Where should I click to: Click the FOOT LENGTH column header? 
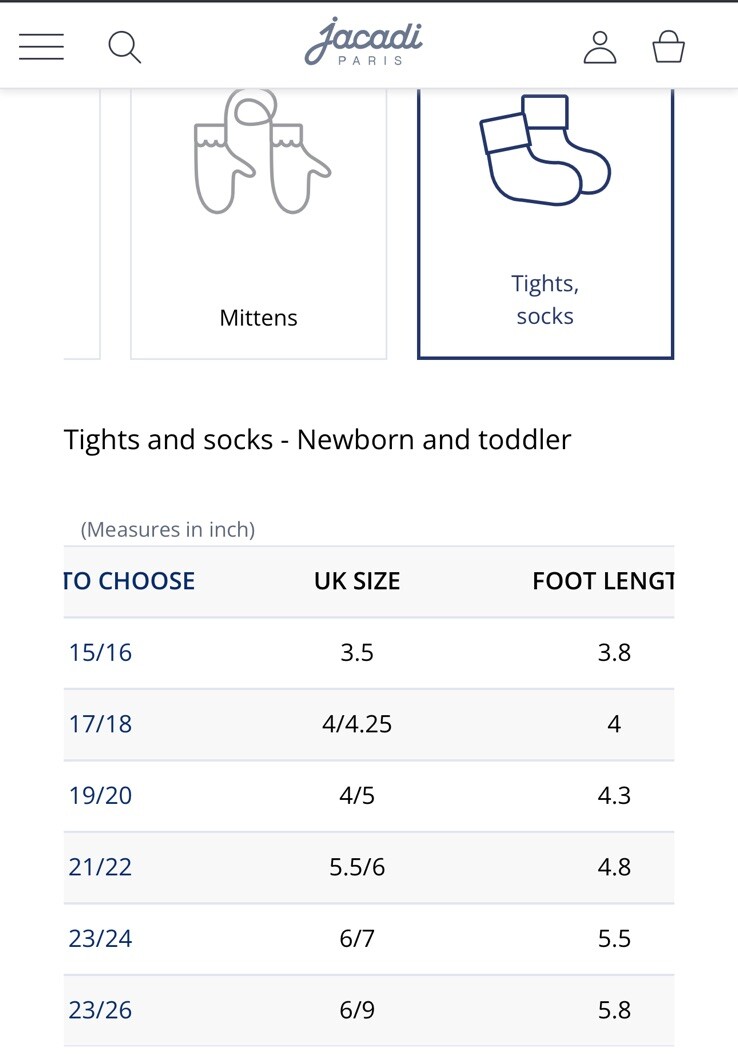coord(603,581)
